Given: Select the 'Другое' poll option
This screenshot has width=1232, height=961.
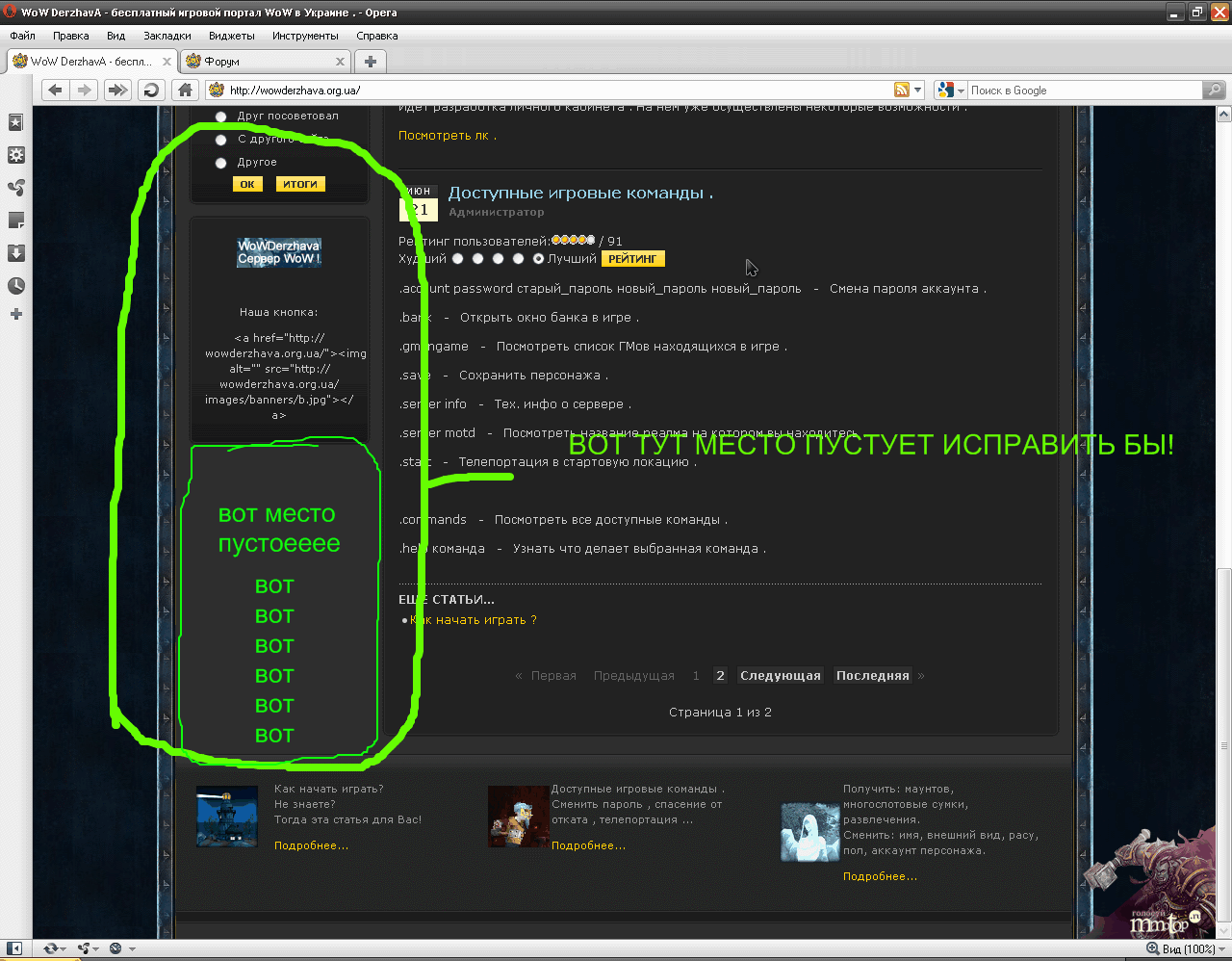Looking at the screenshot, I should pyautogui.click(x=220, y=163).
